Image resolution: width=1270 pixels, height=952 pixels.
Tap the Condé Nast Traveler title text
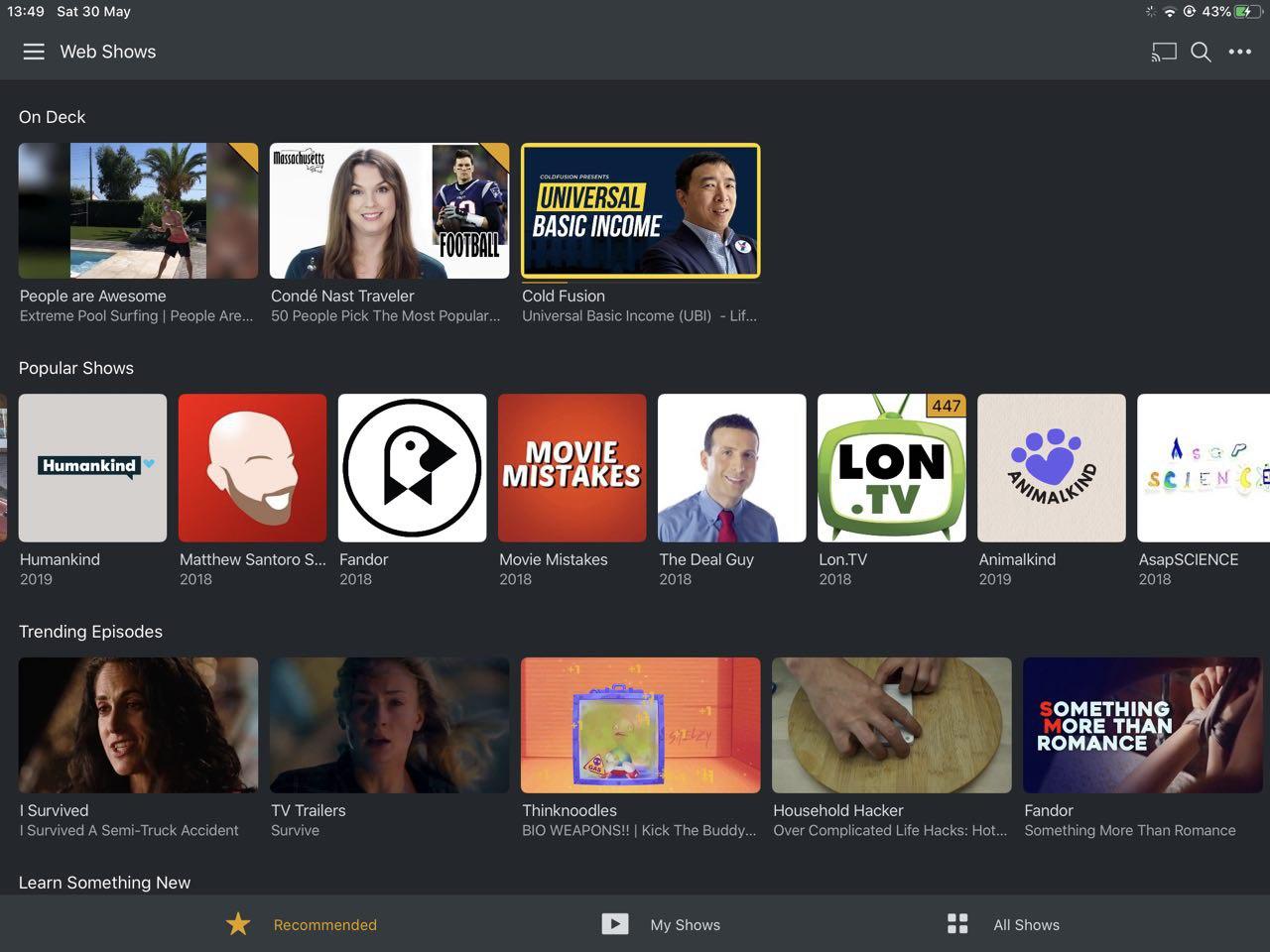coord(342,296)
